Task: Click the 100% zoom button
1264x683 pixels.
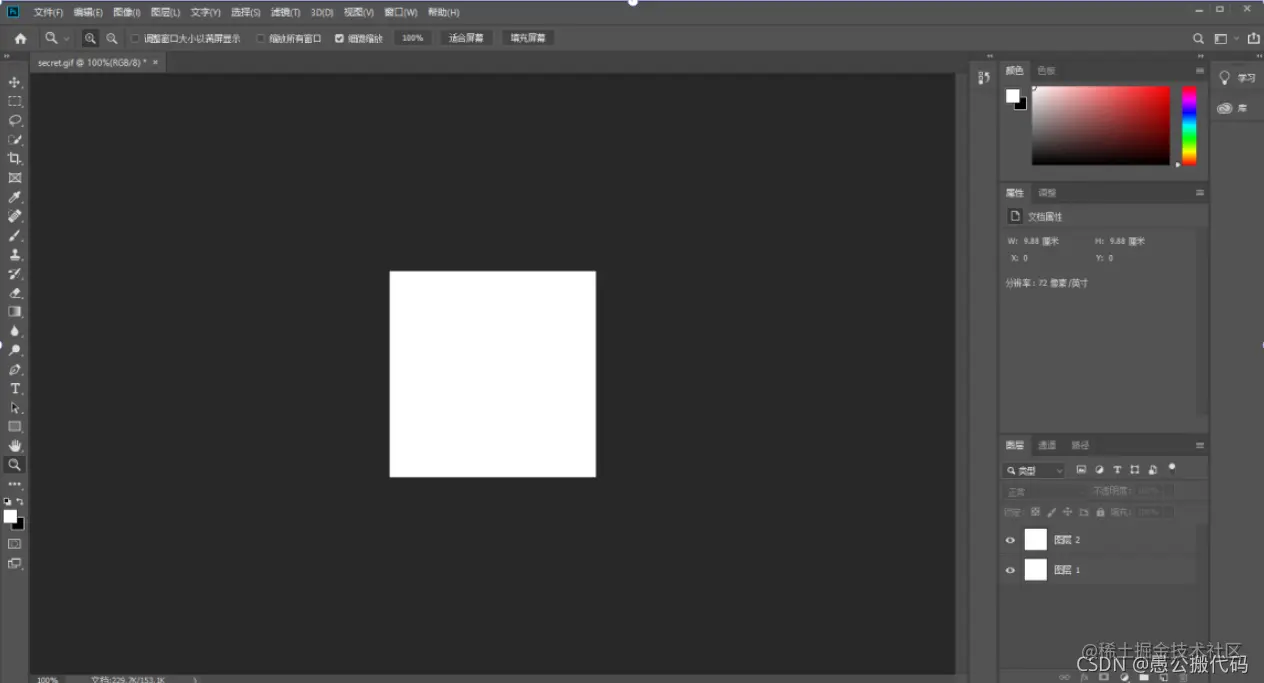Action: click(x=413, y=38)
